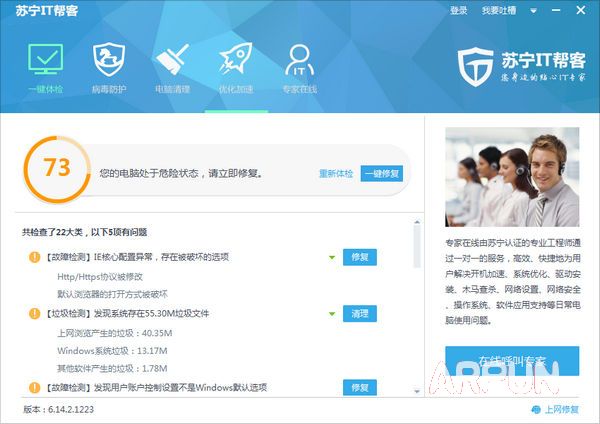The width and height of the screenshot is (600, 424).
Task: Click 共检查了22大类 summary heading
Action: coord(85,232)
